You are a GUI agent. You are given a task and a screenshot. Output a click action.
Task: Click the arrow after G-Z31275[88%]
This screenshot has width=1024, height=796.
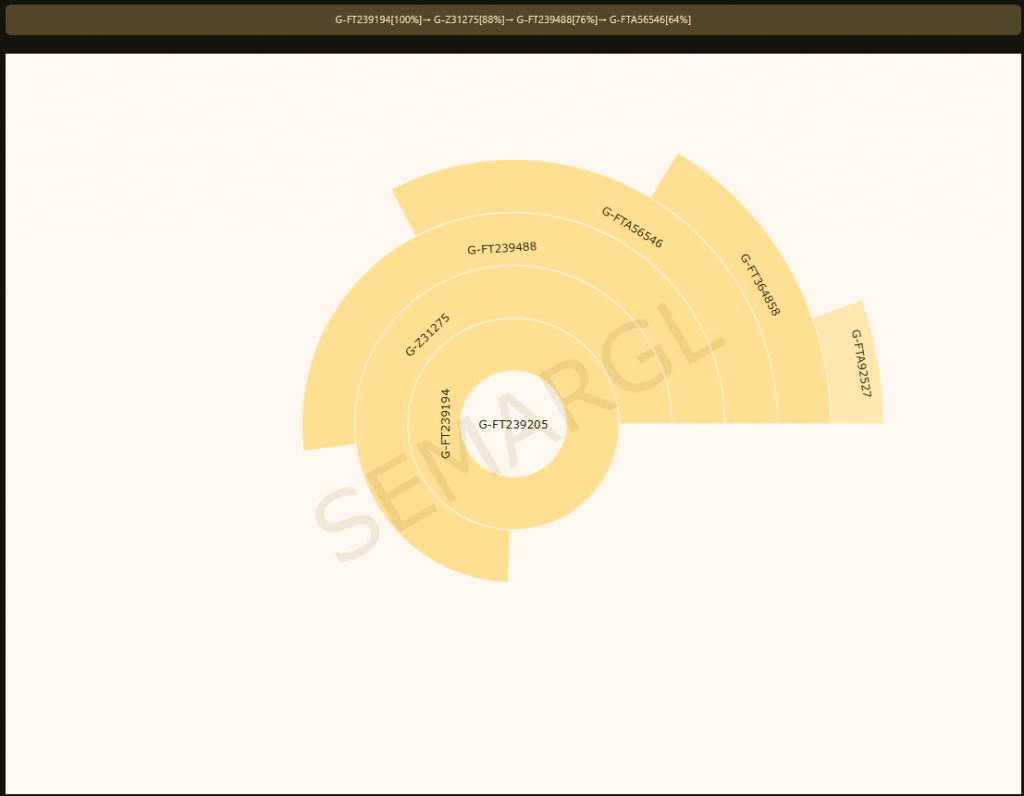tap(509, 20)
